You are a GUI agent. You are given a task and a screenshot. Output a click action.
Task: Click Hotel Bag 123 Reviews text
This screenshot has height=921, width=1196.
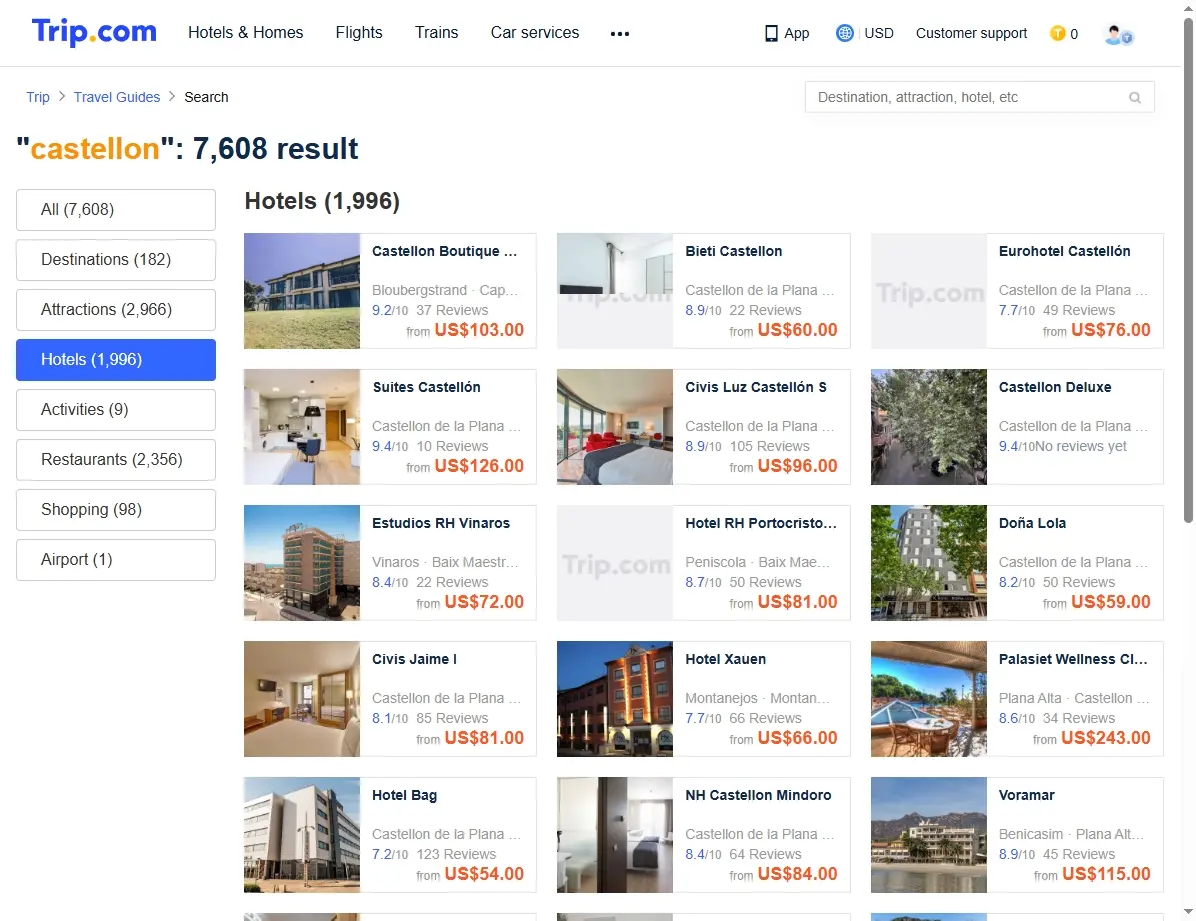tap(456, 854)
